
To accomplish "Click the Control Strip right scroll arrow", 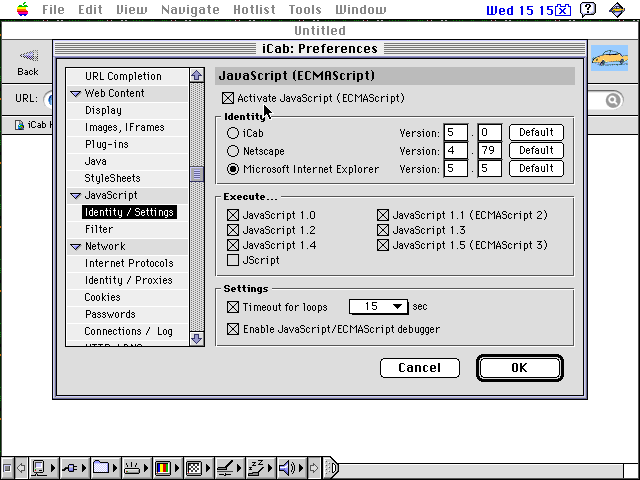I will tap(313, 468).
